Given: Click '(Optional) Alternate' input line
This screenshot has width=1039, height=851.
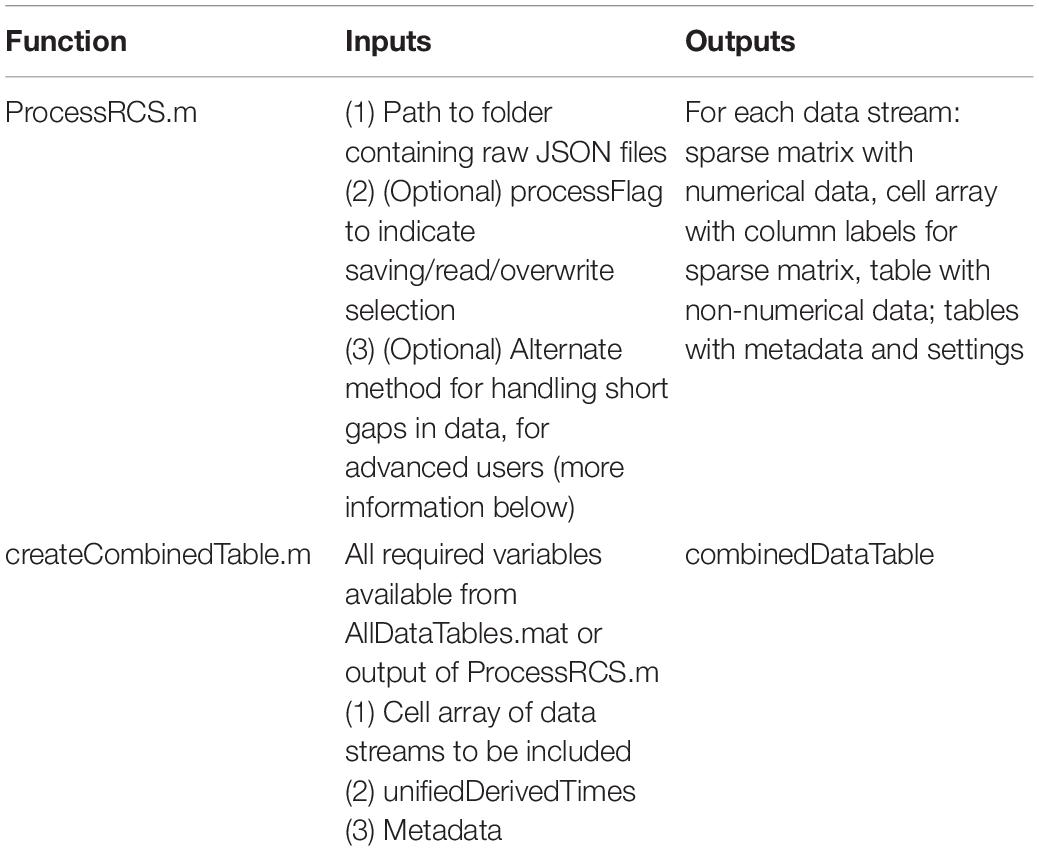Looking at the screenshot, I should pyautogui.click(x=484, y=350).
